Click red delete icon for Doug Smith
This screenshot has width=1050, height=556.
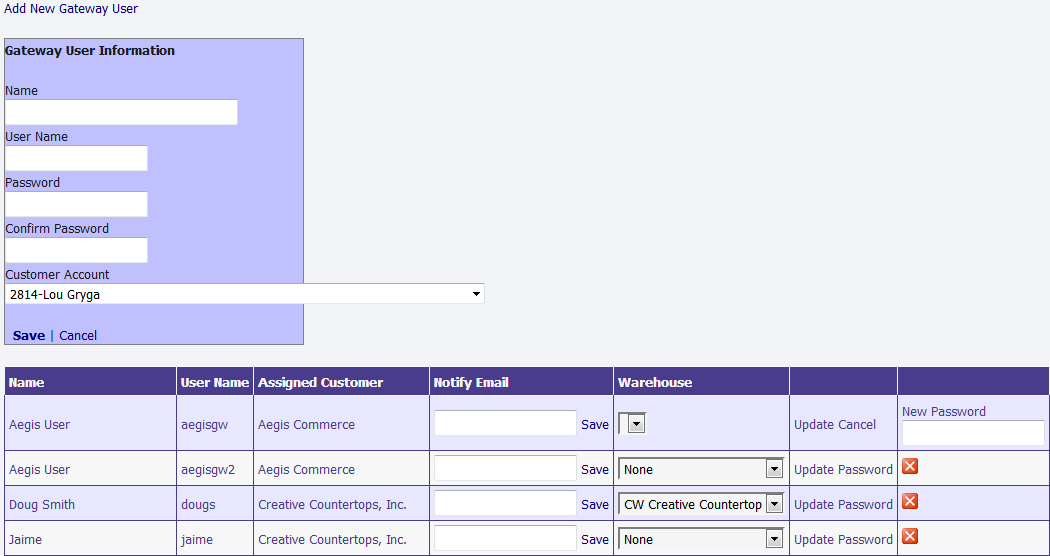(910, 502)
